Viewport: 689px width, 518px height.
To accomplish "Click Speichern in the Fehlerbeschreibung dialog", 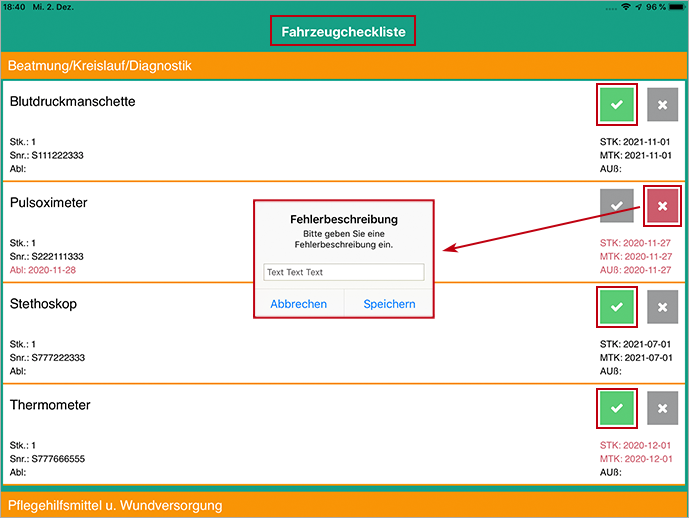I will point(389,304).
